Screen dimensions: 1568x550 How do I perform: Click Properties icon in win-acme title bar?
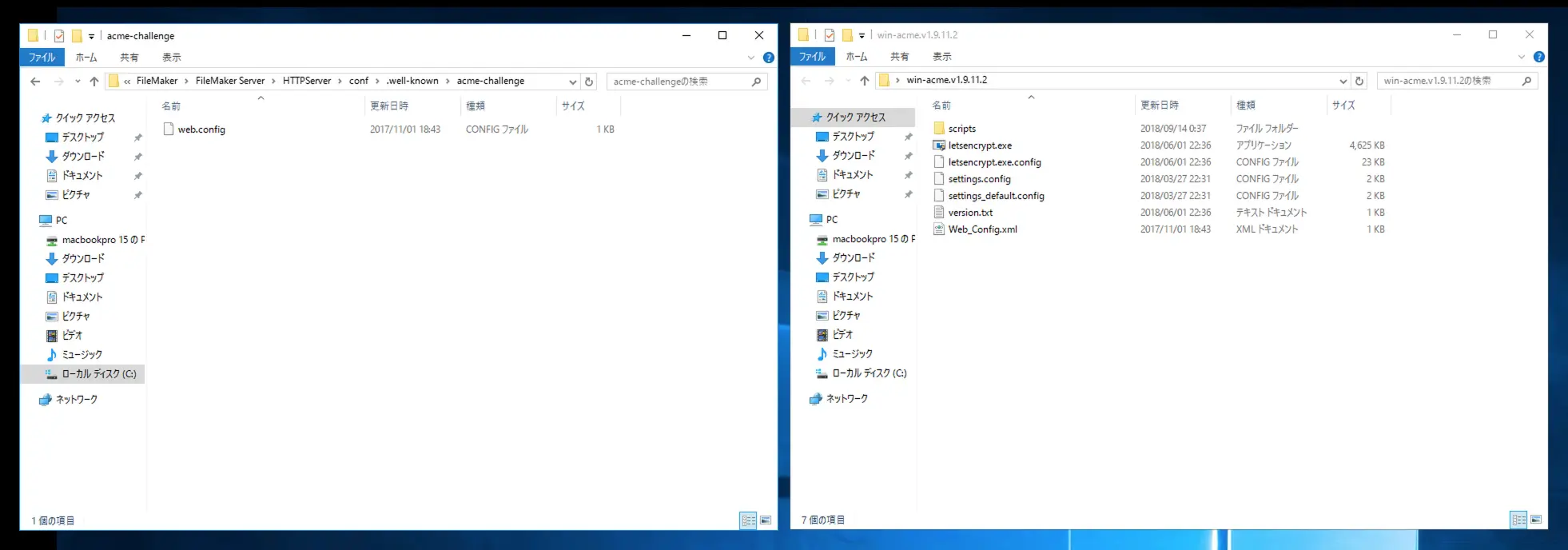pos(830,35)
